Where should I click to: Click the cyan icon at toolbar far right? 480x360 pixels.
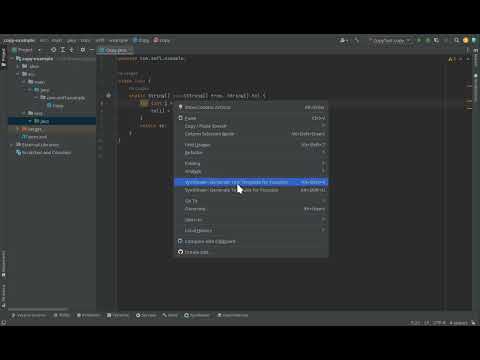pos(474,41)
